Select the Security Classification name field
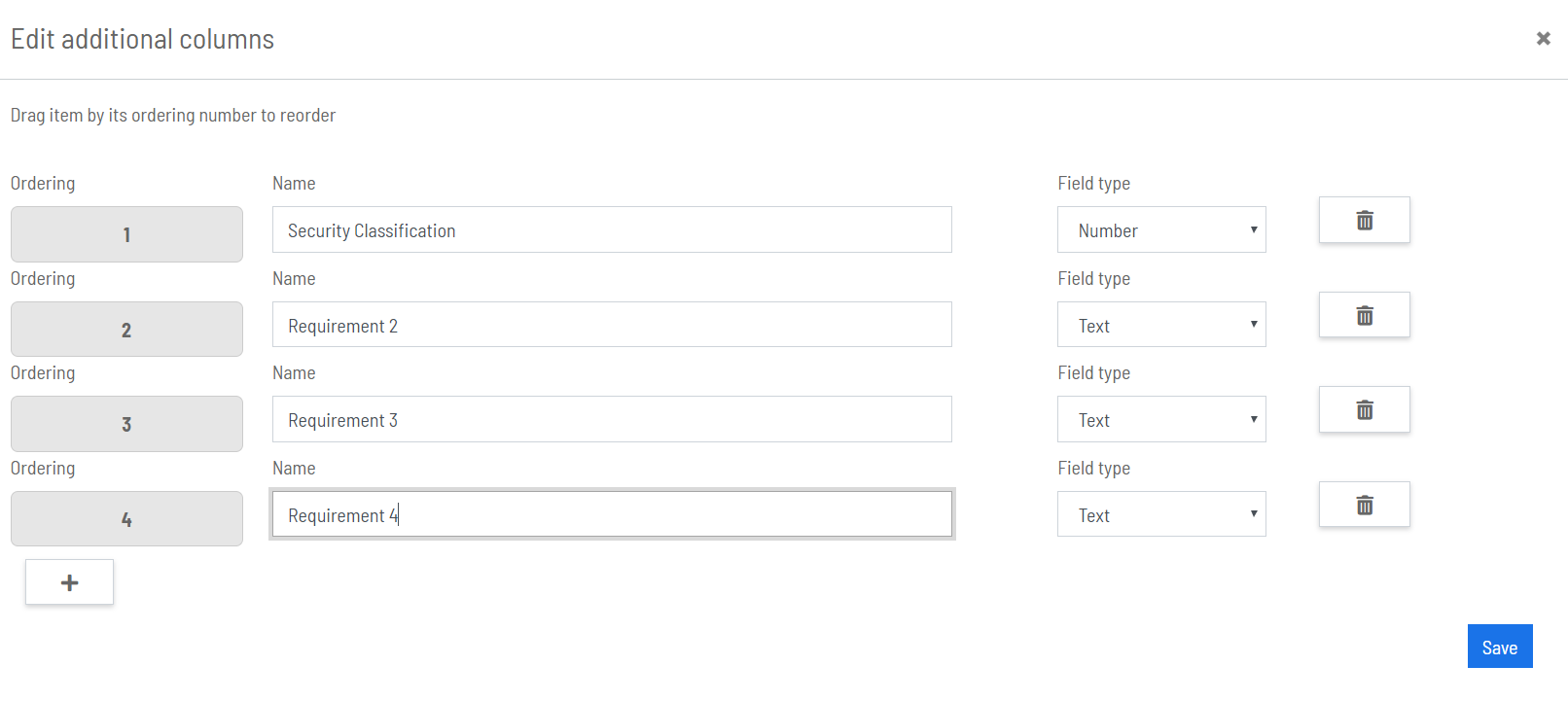The image size is (1568, 701). (x=611, y=230)
